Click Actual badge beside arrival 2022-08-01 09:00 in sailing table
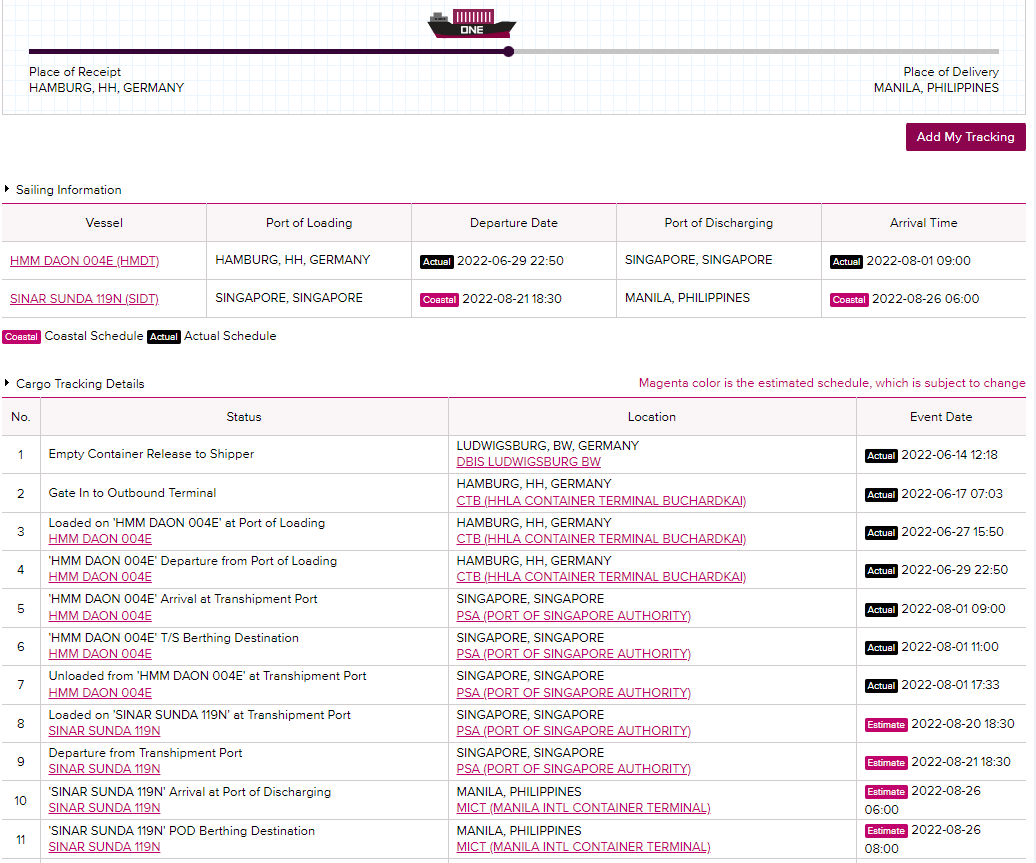The height and width of the screenshot is (863, 1036). [846, 262]
